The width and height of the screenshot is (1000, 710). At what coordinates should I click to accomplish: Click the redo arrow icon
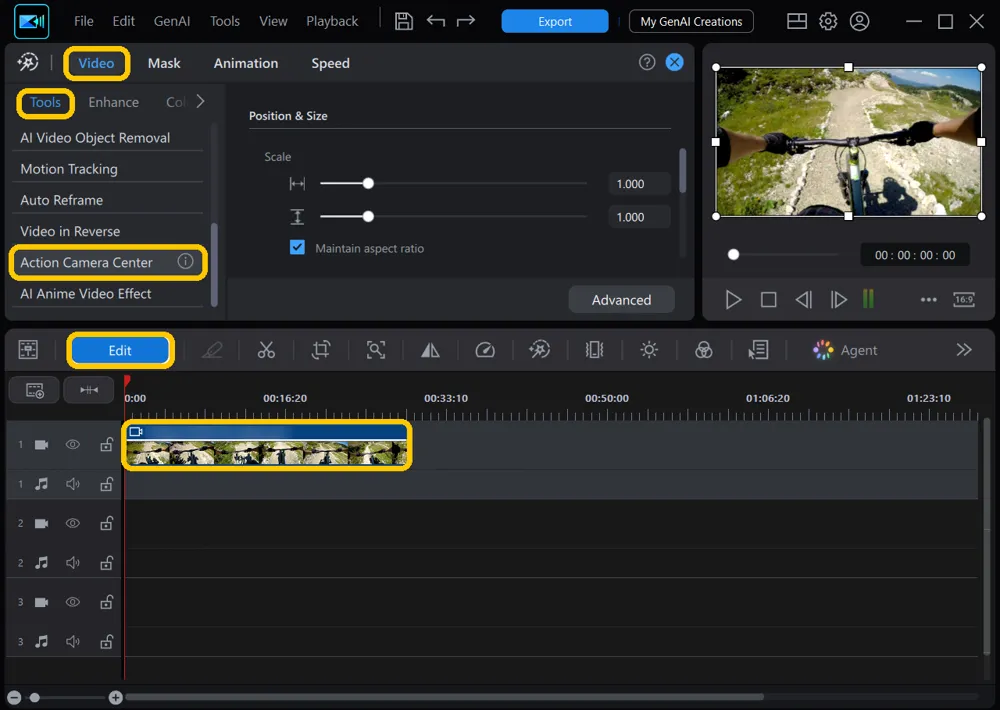click(466, 21)
